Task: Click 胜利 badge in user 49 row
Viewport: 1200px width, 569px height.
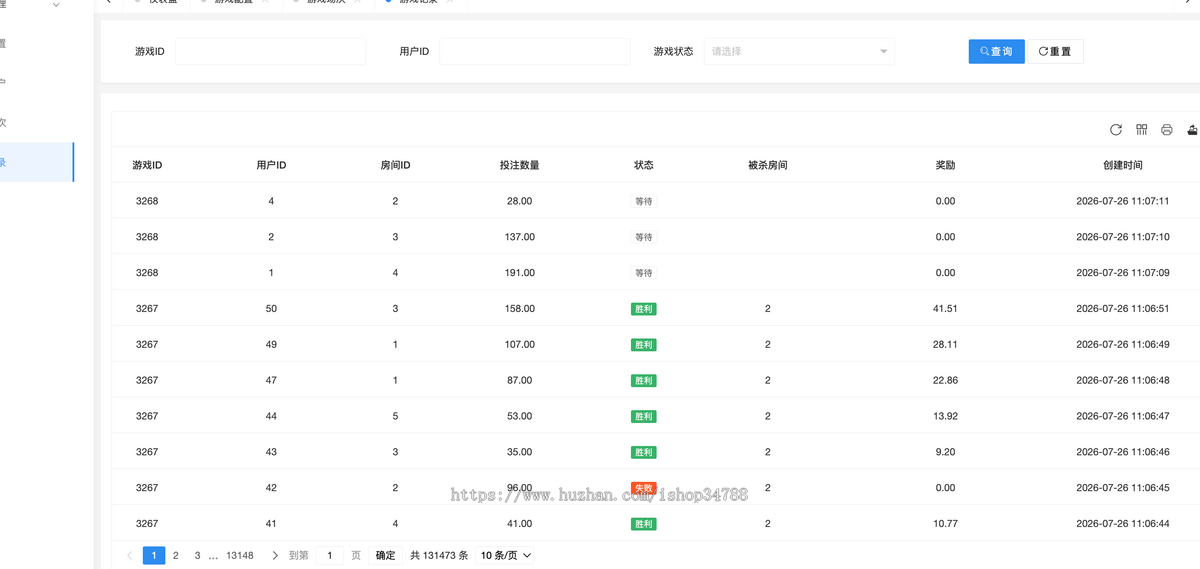Action: click(643, 345)
